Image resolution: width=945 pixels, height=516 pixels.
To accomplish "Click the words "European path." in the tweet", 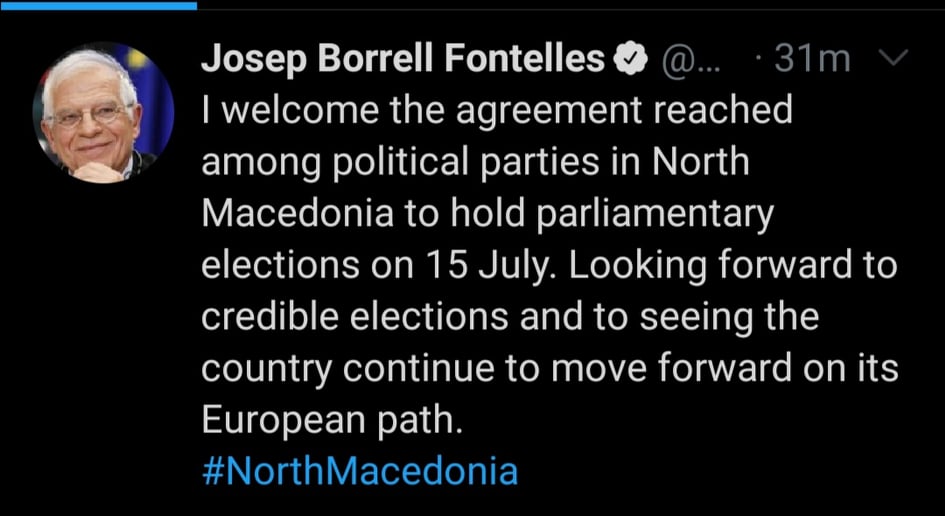I will coord(333,420).
